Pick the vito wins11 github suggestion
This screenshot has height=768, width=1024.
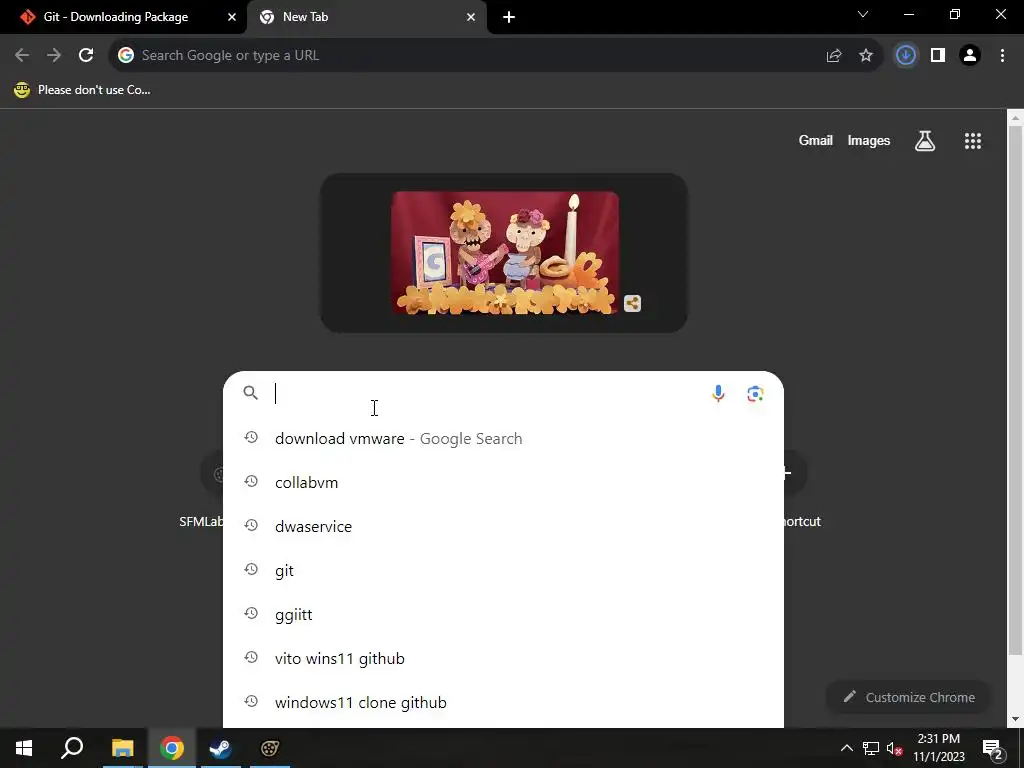point(503,658)
